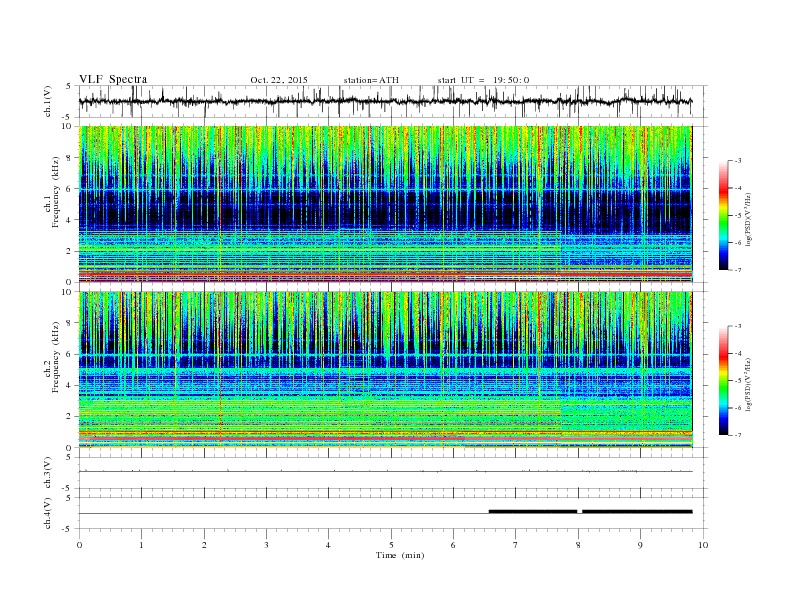Click the upper color bar beside ch.1 spectrogram
The height and width of the screenshot is (612, 792).
[x=723, y=216]
